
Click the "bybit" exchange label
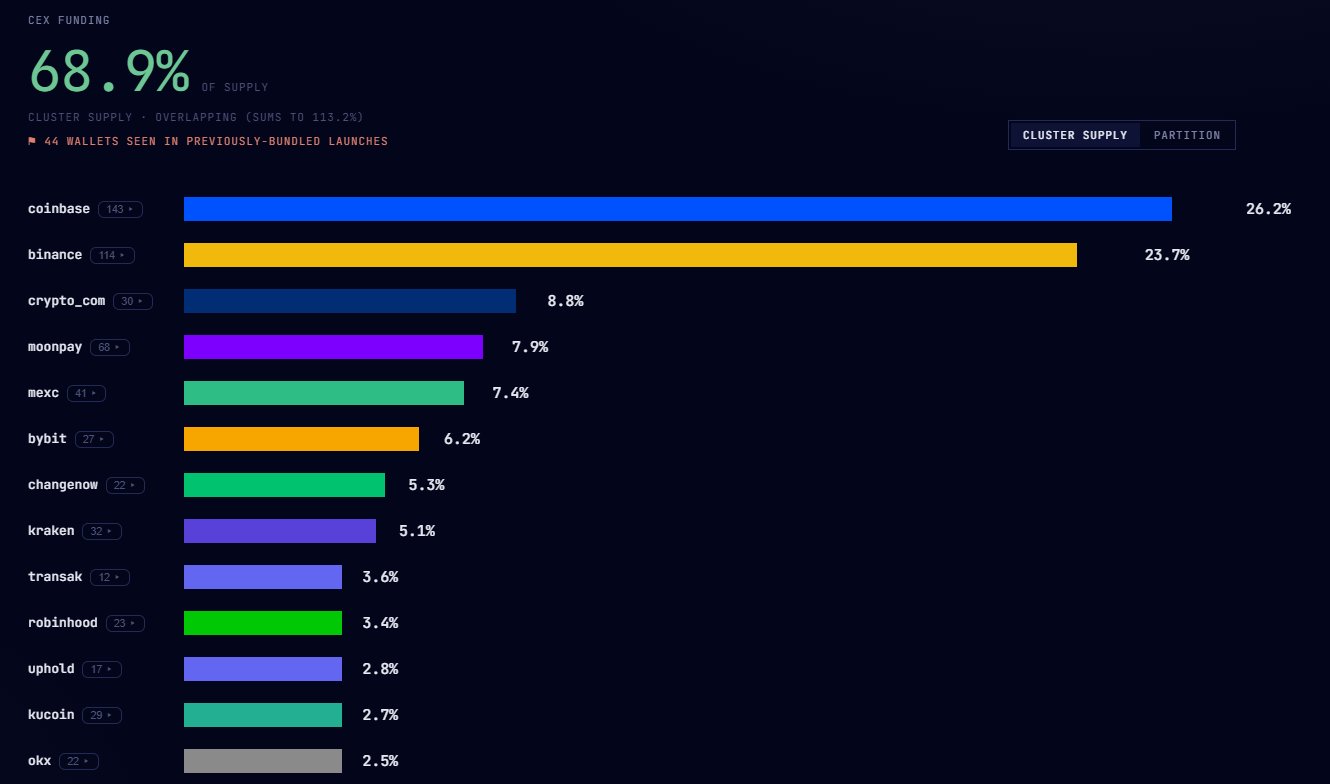(47, 440)
